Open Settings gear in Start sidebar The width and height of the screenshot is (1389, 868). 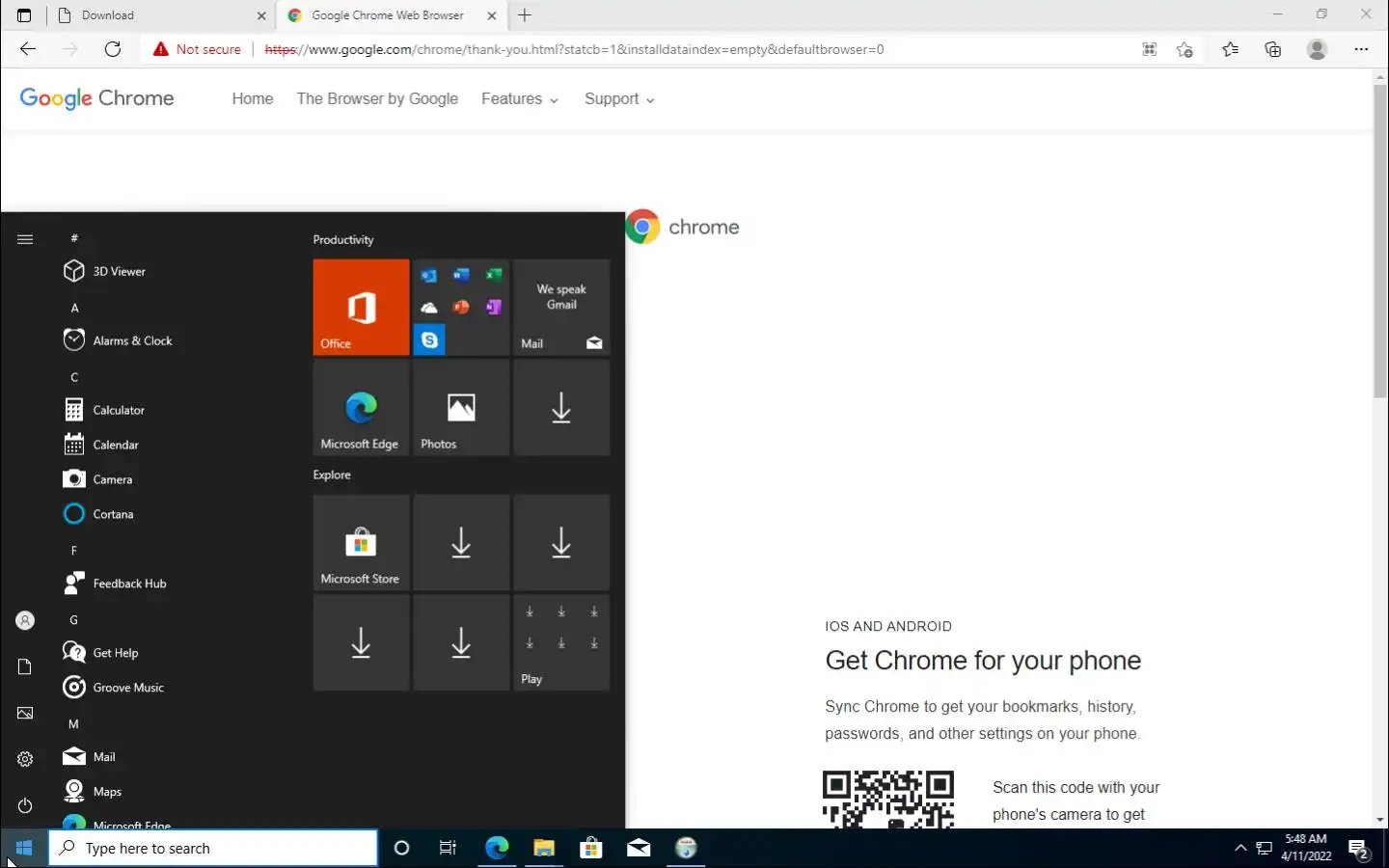25,760
